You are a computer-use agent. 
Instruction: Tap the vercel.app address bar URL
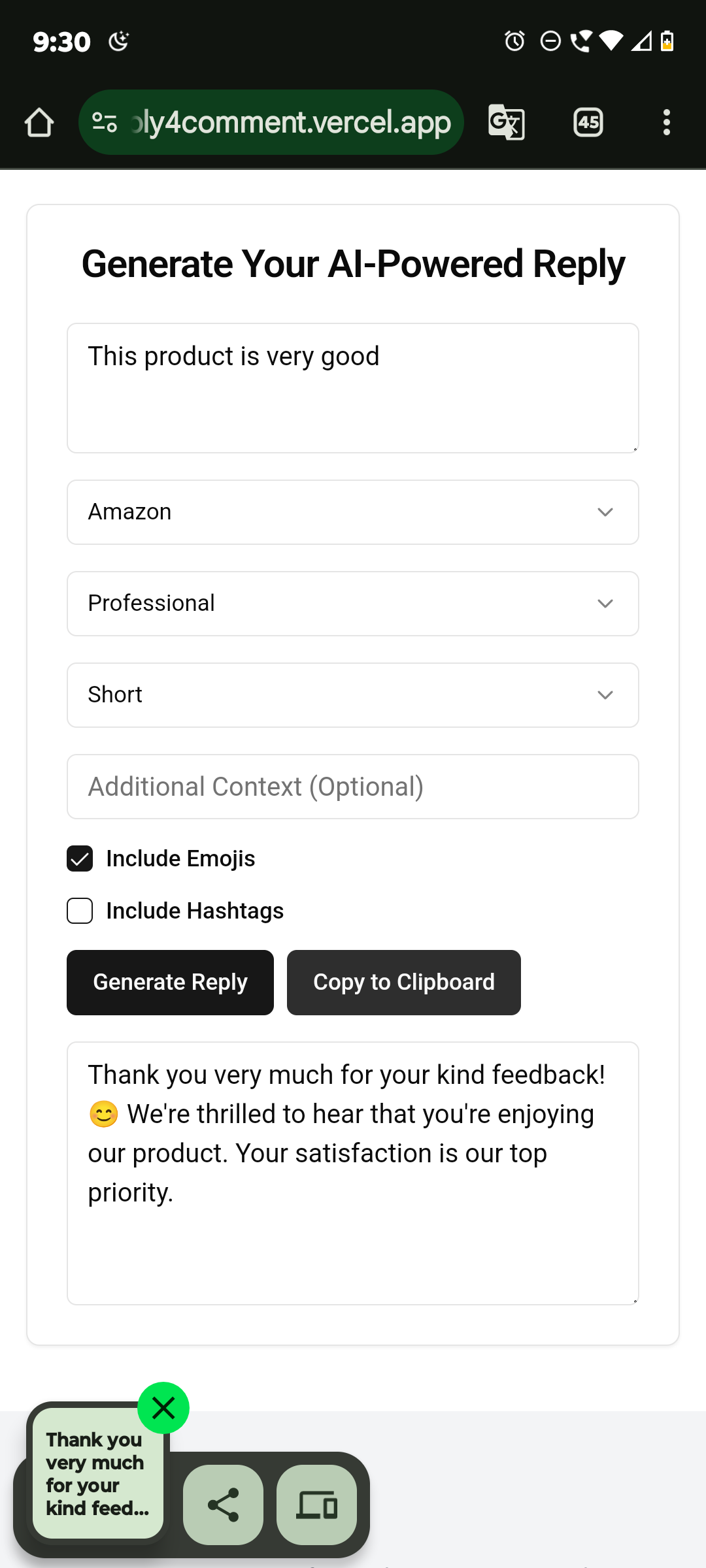pos(291,122)
